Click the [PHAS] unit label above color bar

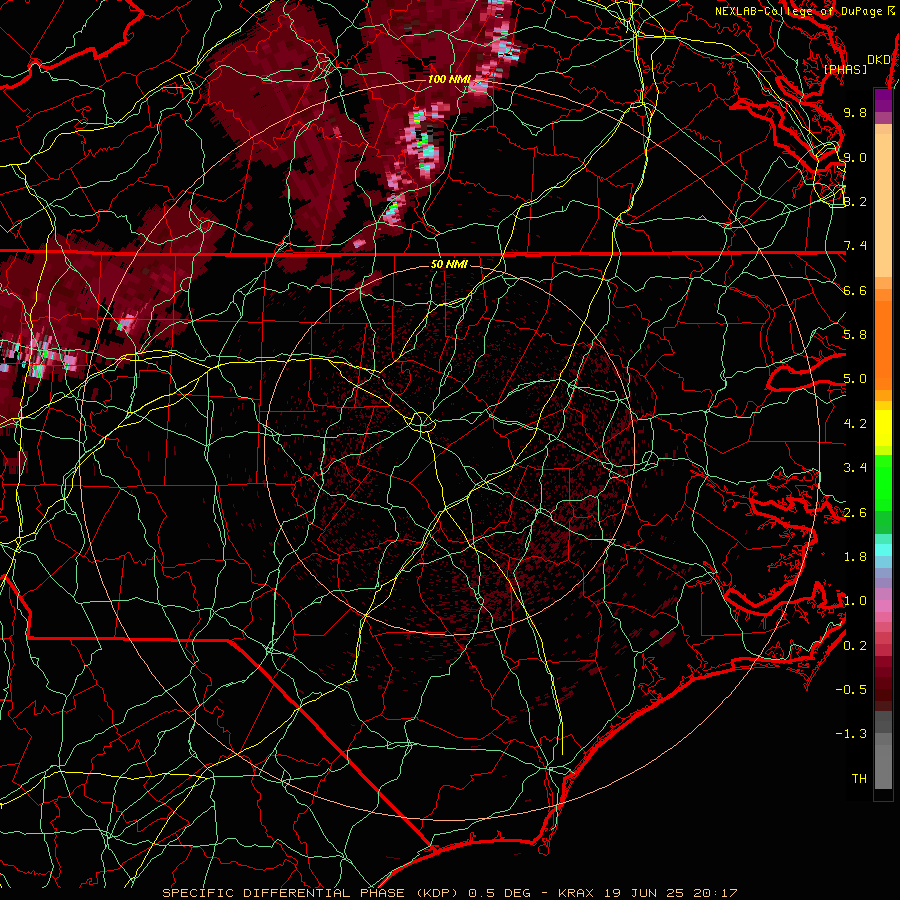click(845, 69)
